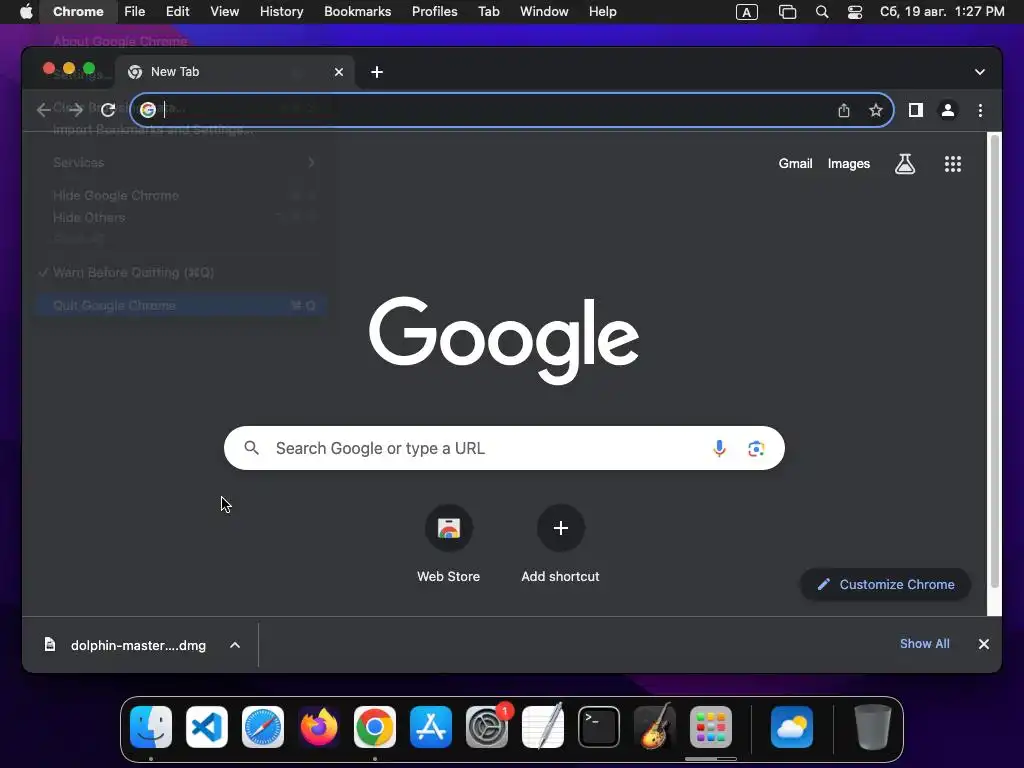Open App Store from the Dock

(431, 727)
